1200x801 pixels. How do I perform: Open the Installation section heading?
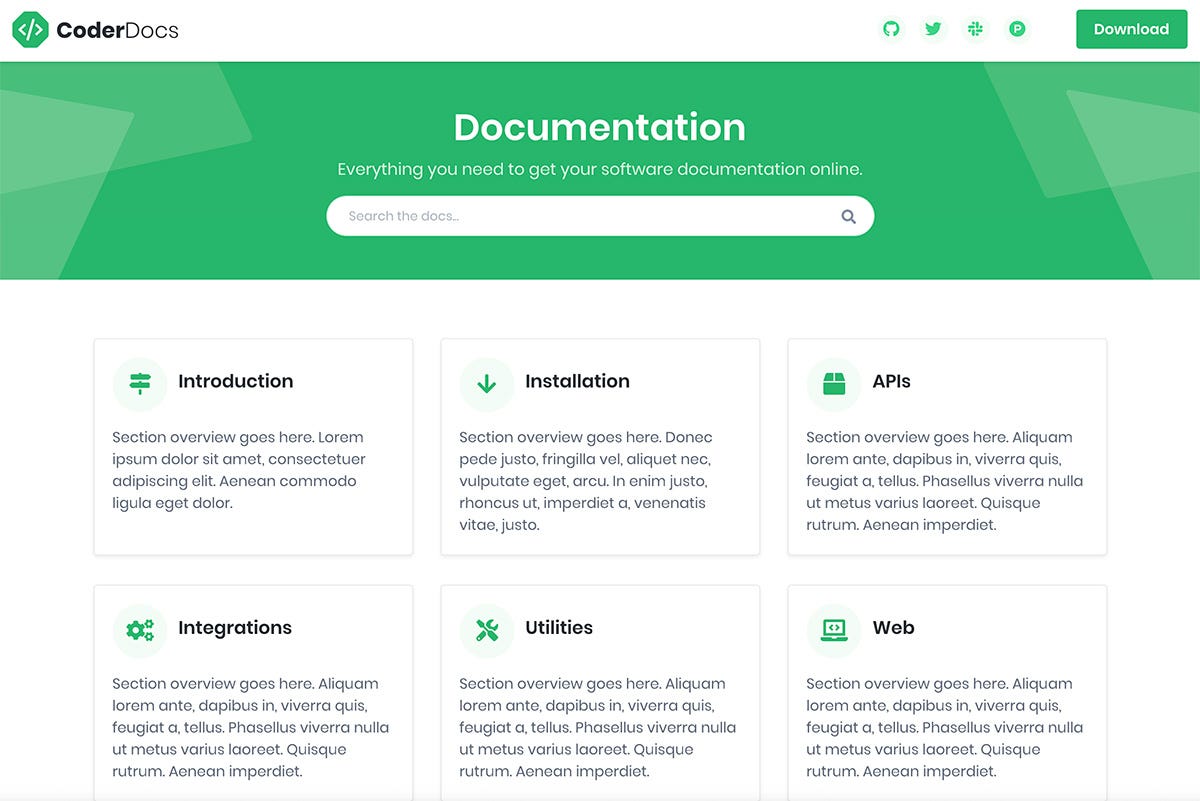577,381
